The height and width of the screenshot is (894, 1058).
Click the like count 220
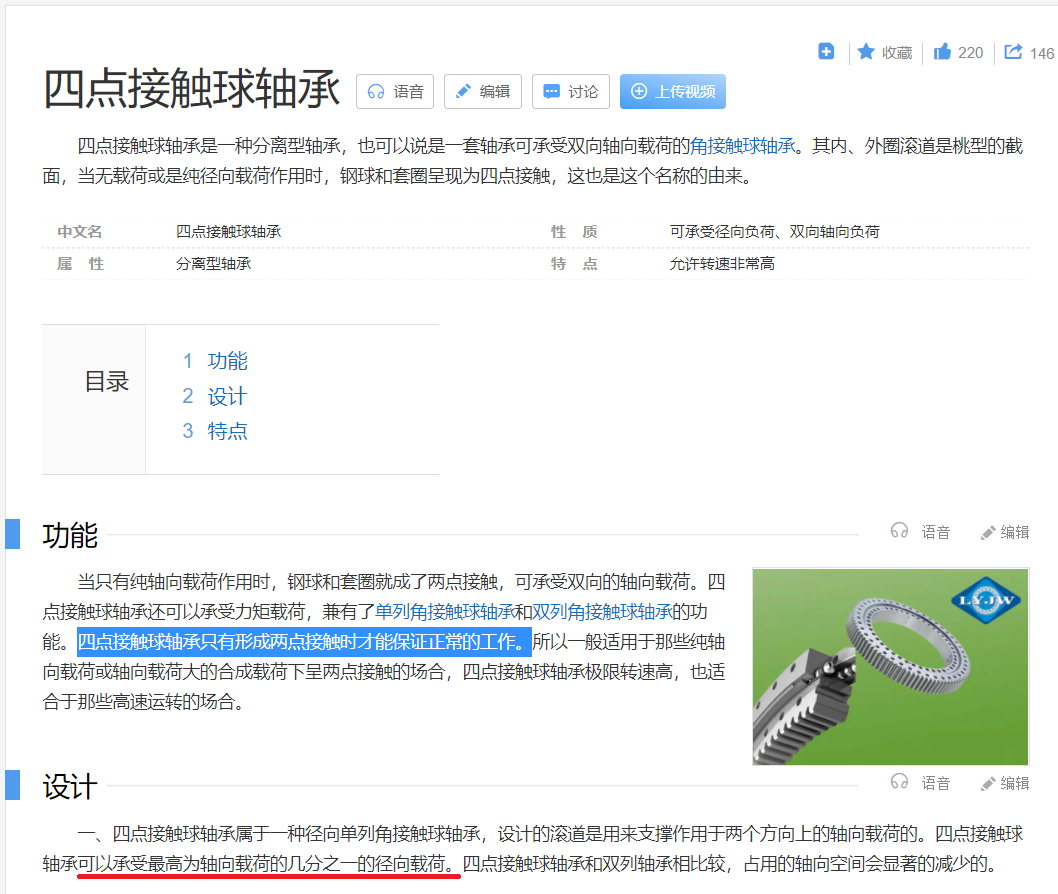[x=970, y=53]
